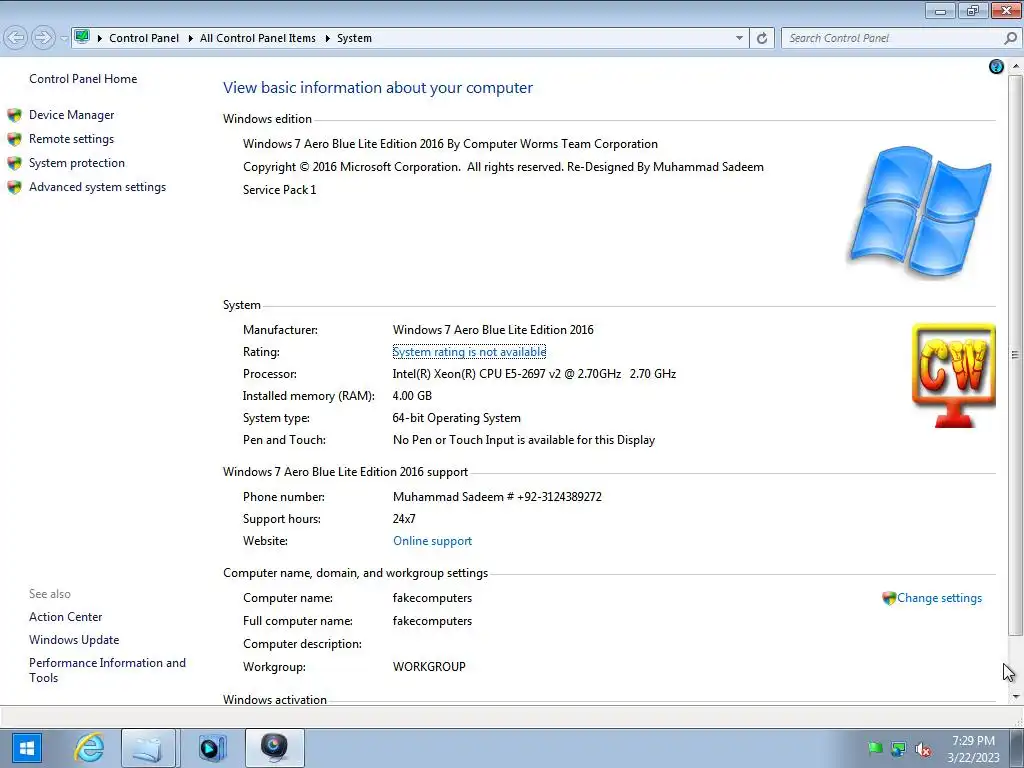1024x768 pixels.
Task: Click the search magnifier icon
Action: (x=1010, y=38)
